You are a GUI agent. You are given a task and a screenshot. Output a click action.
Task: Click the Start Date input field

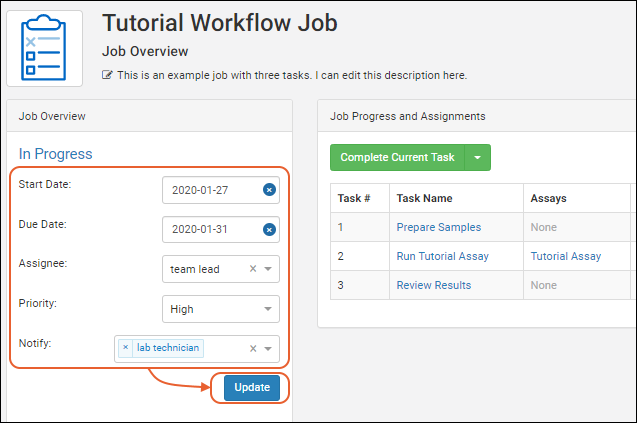pos(212,189)
